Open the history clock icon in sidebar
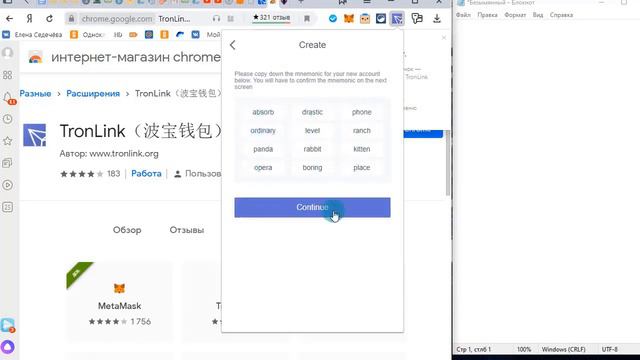 click(x=7, y=119)
